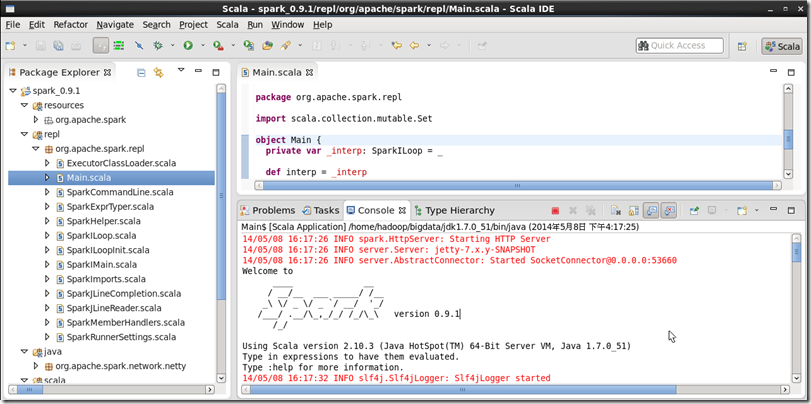811x404 pixels.
Task: Toggle Show Console When Standard Out Changes
Action: 651,211
